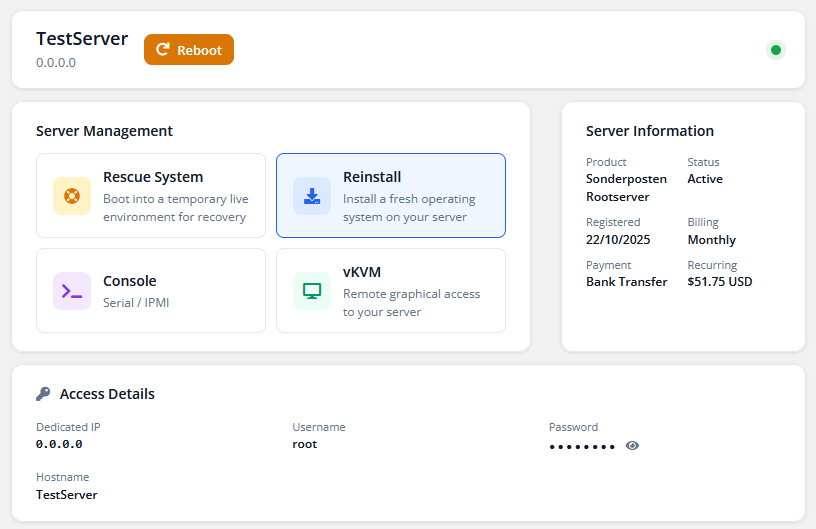Click the vKVM monitor icon
Image resolution: width=816 pixels, height=529 pixels.
click(312, 291)
